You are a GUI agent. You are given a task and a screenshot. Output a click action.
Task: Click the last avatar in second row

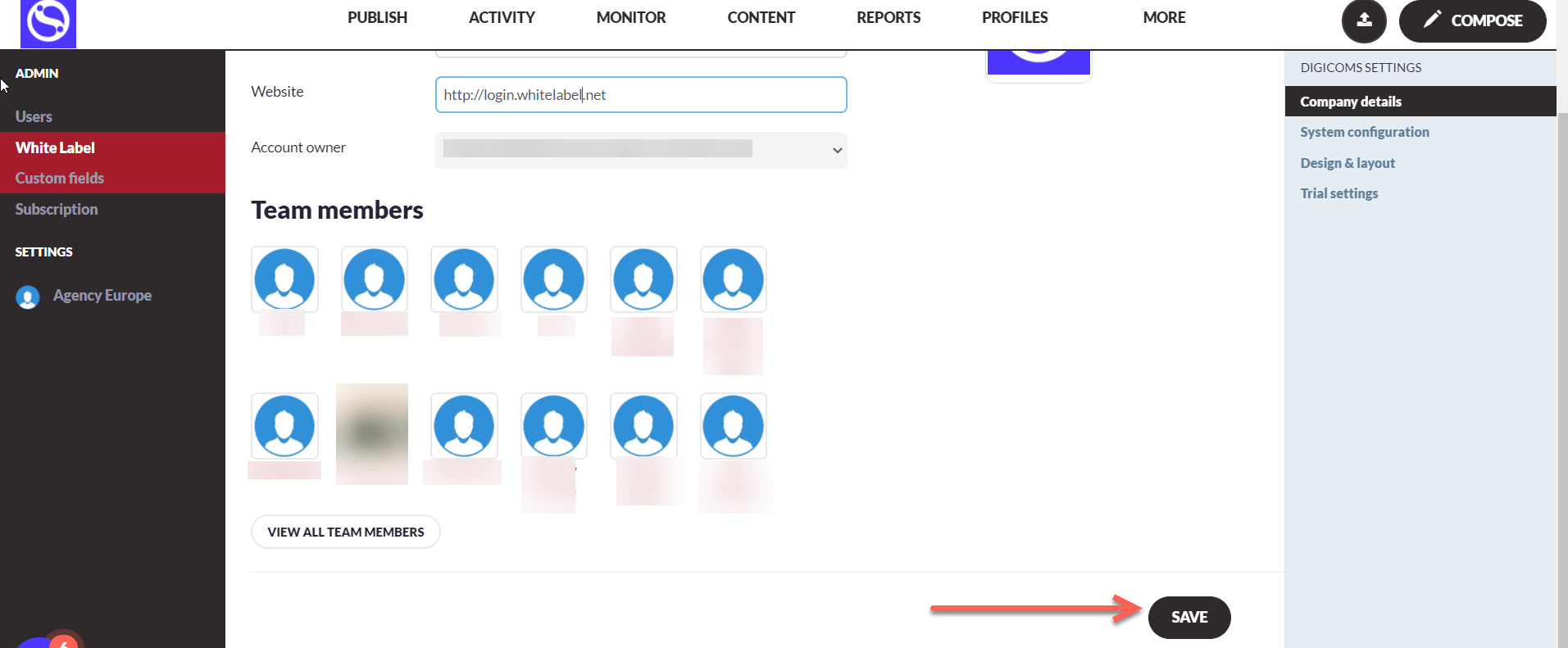pos(733,426)
